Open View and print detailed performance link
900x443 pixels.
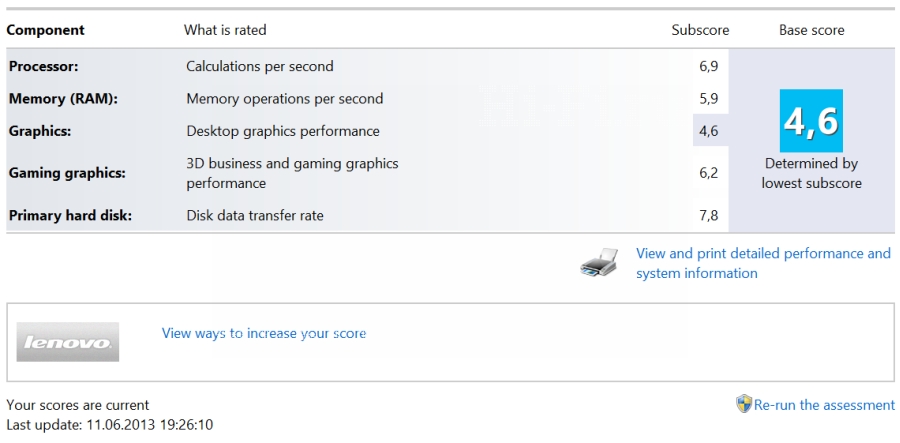point(763,263)
